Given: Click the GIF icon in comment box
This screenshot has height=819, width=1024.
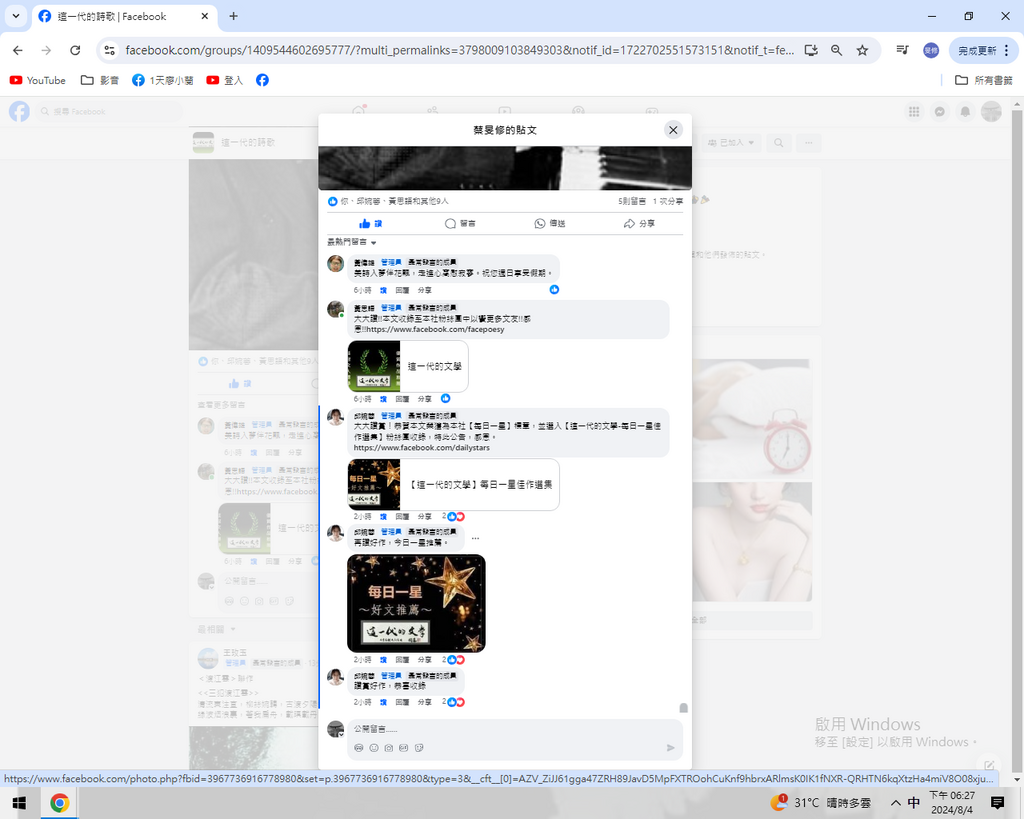Looking at the screenshot, I should (x=404, y=748).
